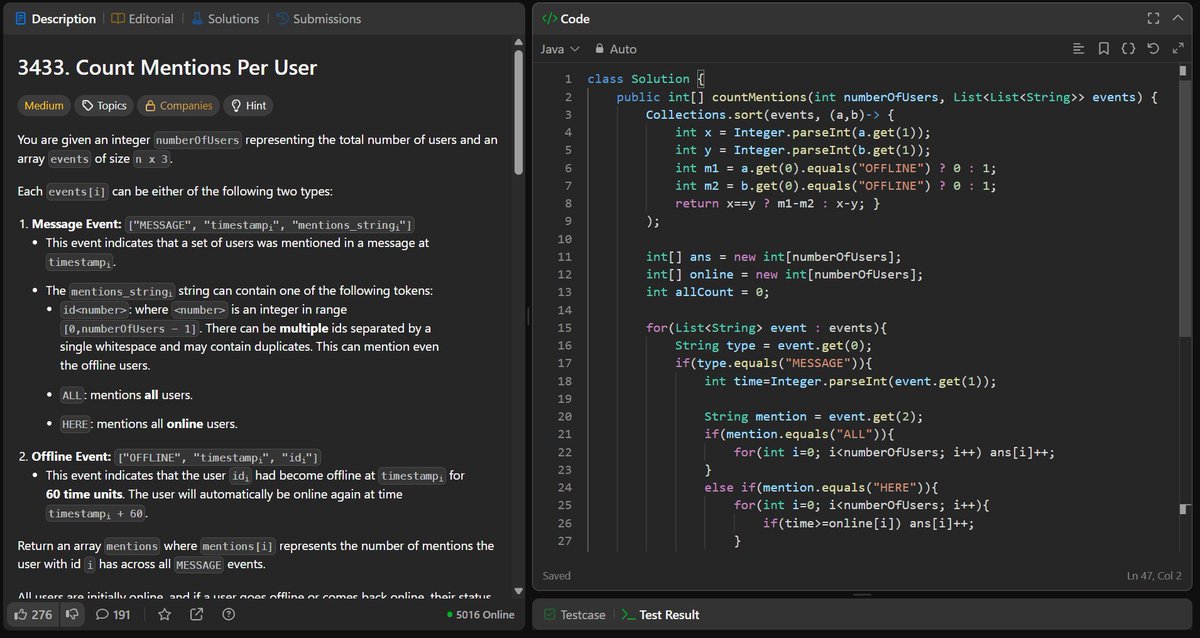Format code using the braces icon
This screenshot has height=638, width=1200.
tap(1127, 48)
